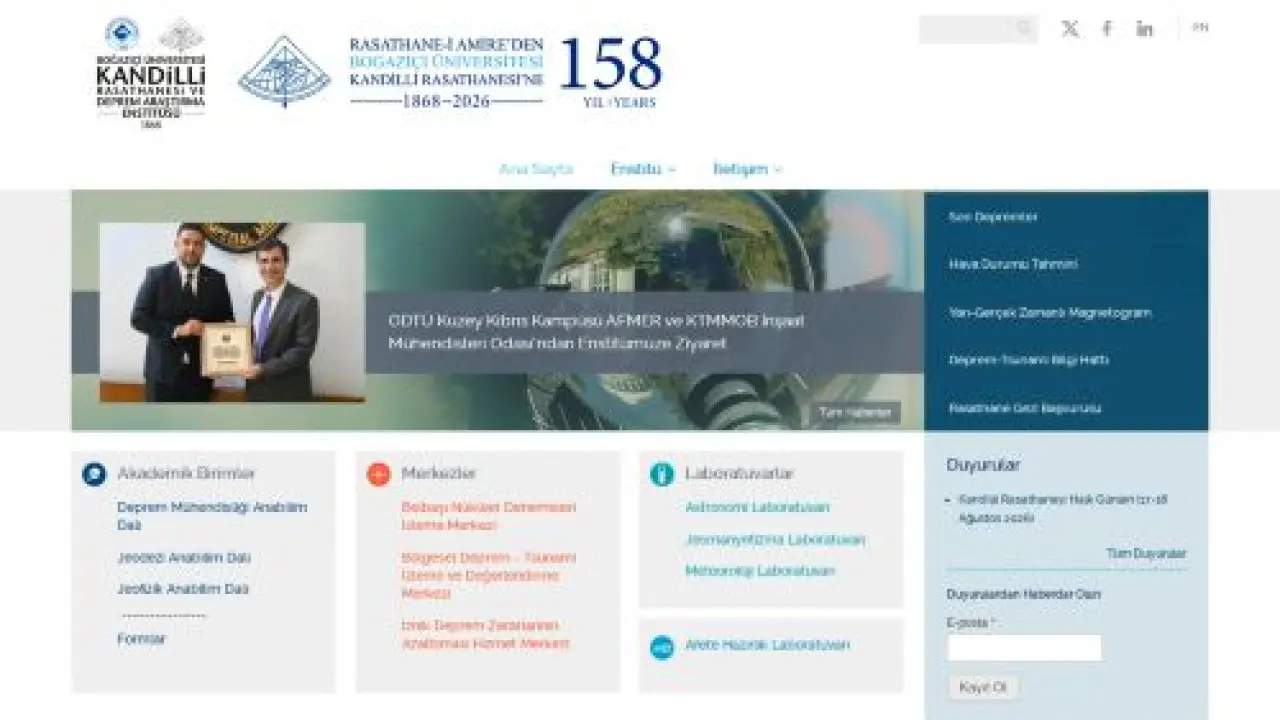Screen dimensions: 1280x720
Task: Click the Duyurulardan Haberdar Olun text
Action: coord(1024,594)
